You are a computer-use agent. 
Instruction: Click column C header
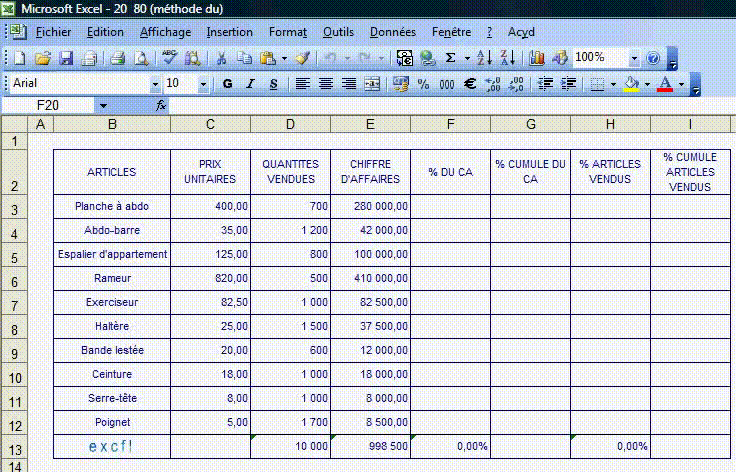(x=210, y=125)
